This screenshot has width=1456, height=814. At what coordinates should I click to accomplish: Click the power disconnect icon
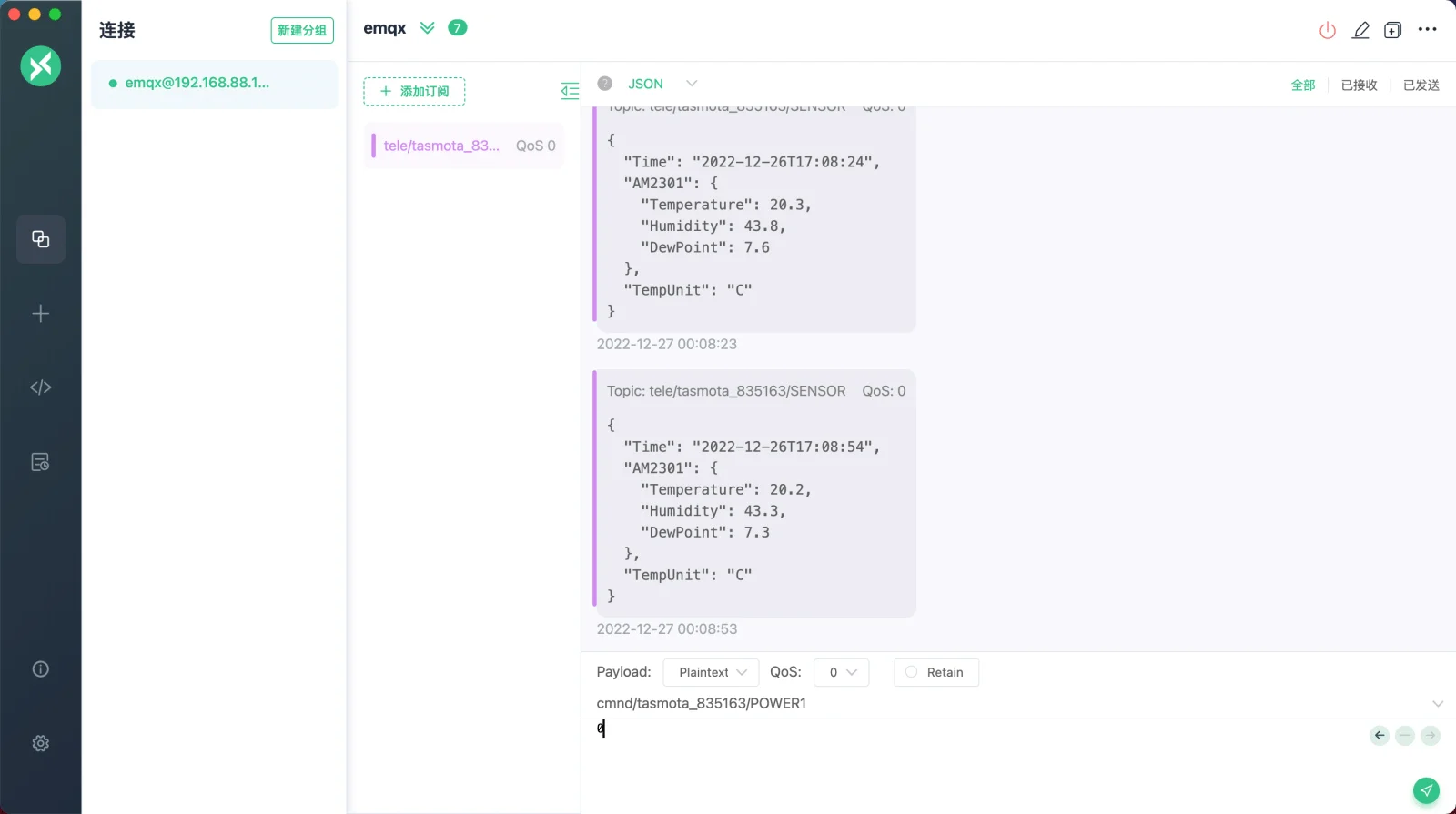[x=1328, y=30]
